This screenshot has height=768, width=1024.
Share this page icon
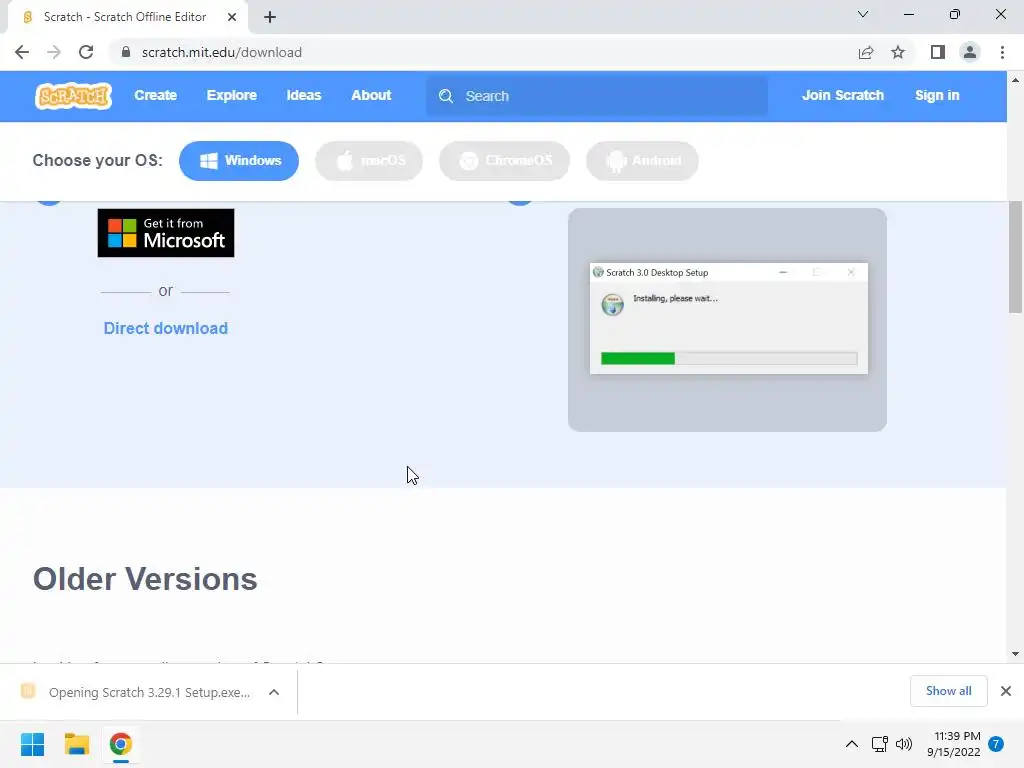click(x=865, y=52)
